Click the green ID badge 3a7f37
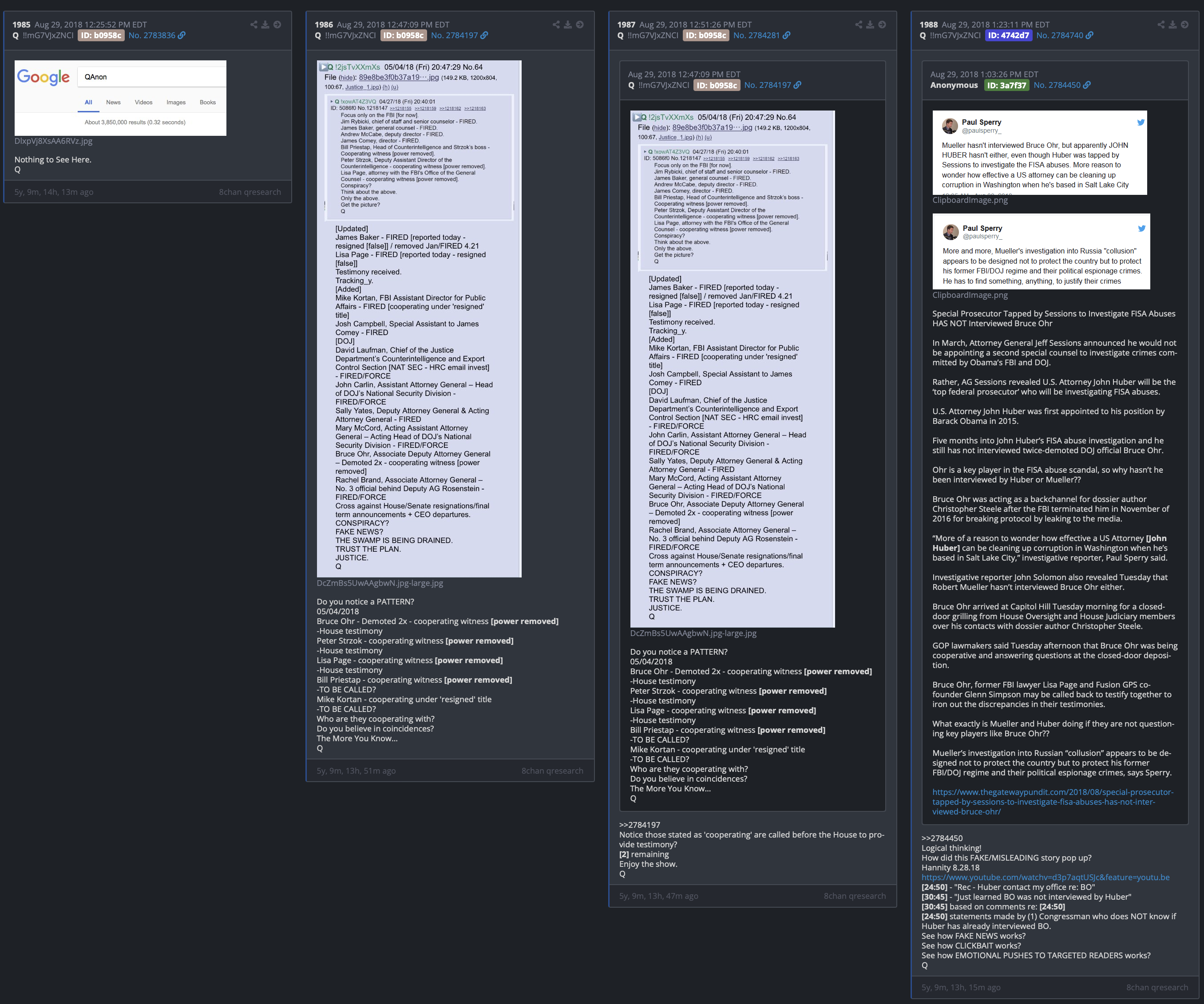The width and height of the screenshot is (1204, 1004). [1006, 85]
